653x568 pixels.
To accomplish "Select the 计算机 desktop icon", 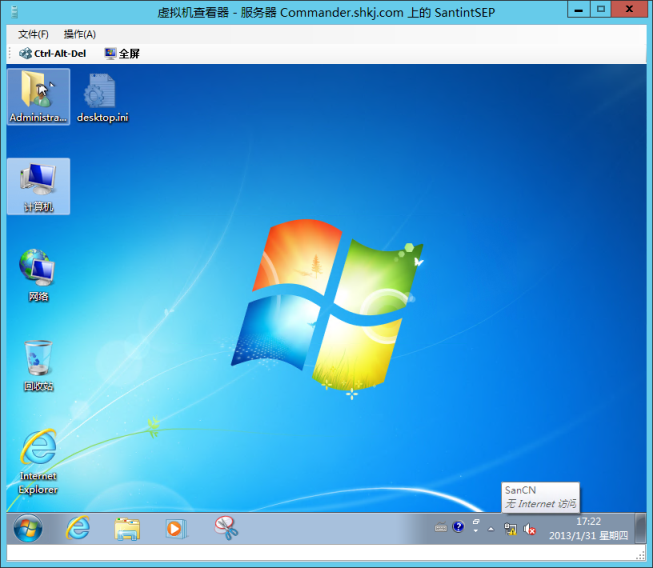I will click(x=38, y=186).
